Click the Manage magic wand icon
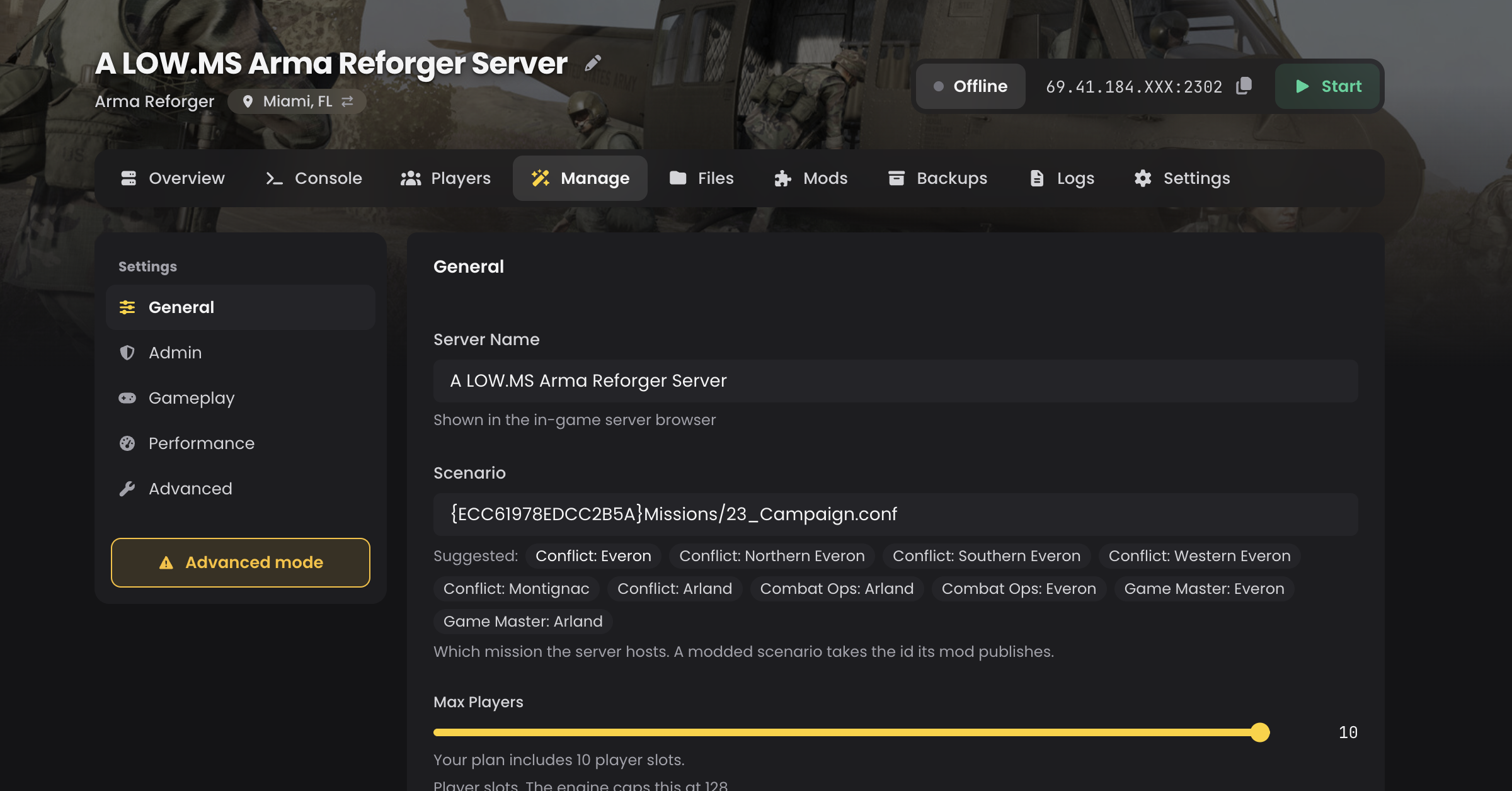This screenshot has width=1512, height=791. [541, 178]
